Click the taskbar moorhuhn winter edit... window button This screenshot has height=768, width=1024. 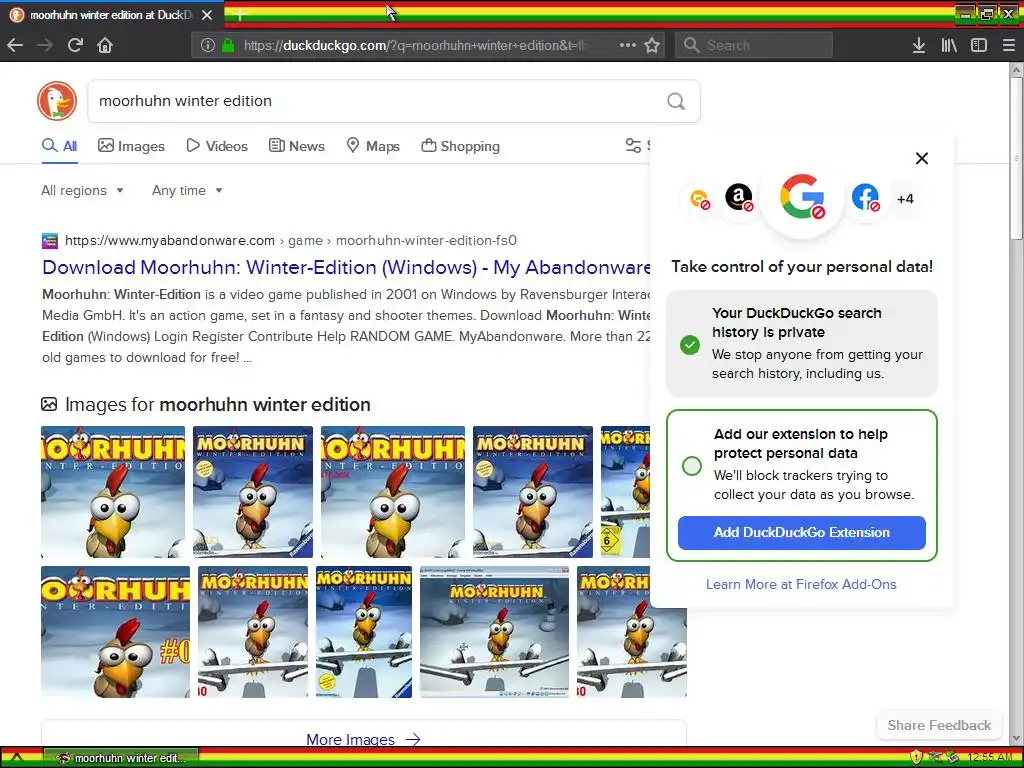(121, 758)
